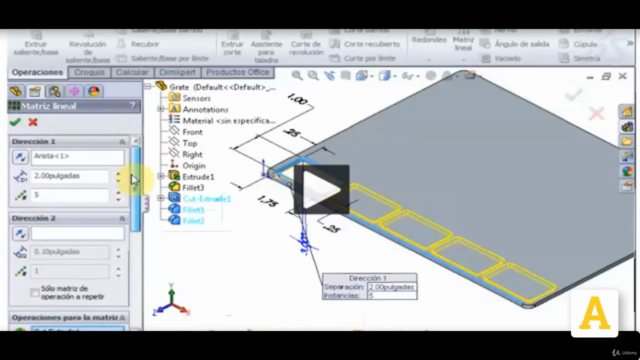Click the Arista<1> direction field
The height and width of the screenshot is (360, 640).
(78, 157)
